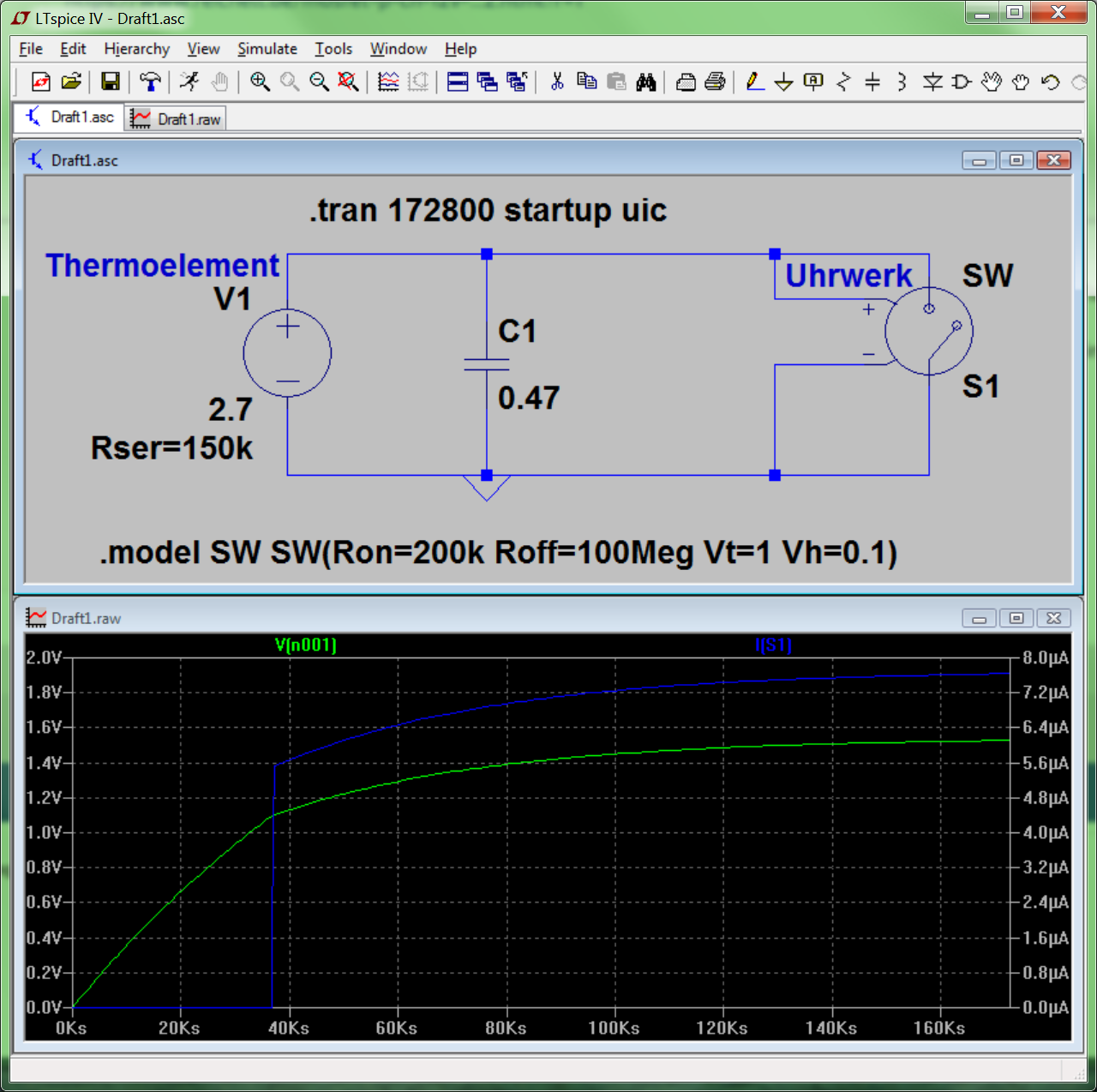
Task: Switch to the Draft1.raw tab
Action: pos(177,119)
